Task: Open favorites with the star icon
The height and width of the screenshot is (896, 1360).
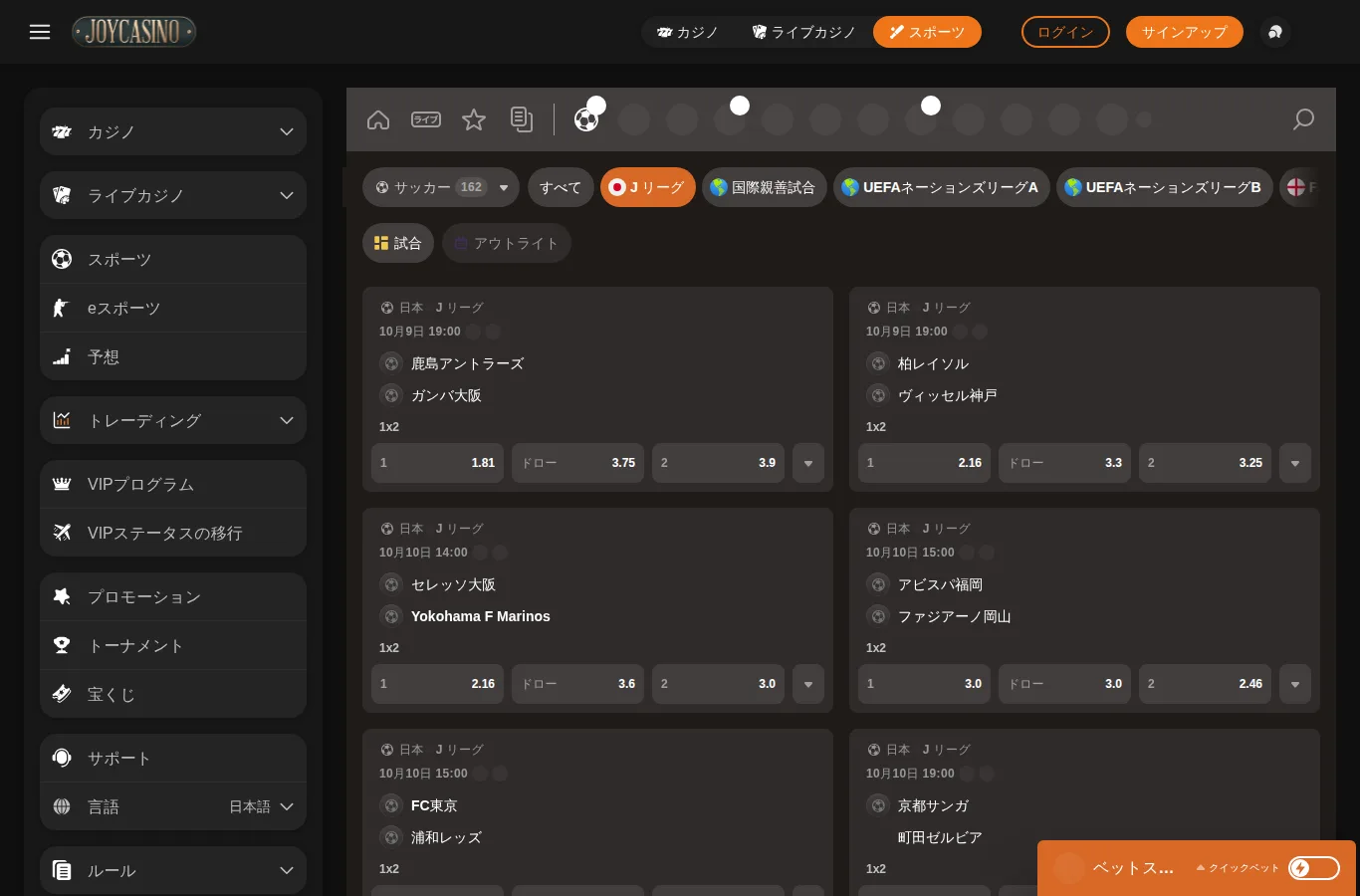Action: pyautogui.click(x=474, y=119)
